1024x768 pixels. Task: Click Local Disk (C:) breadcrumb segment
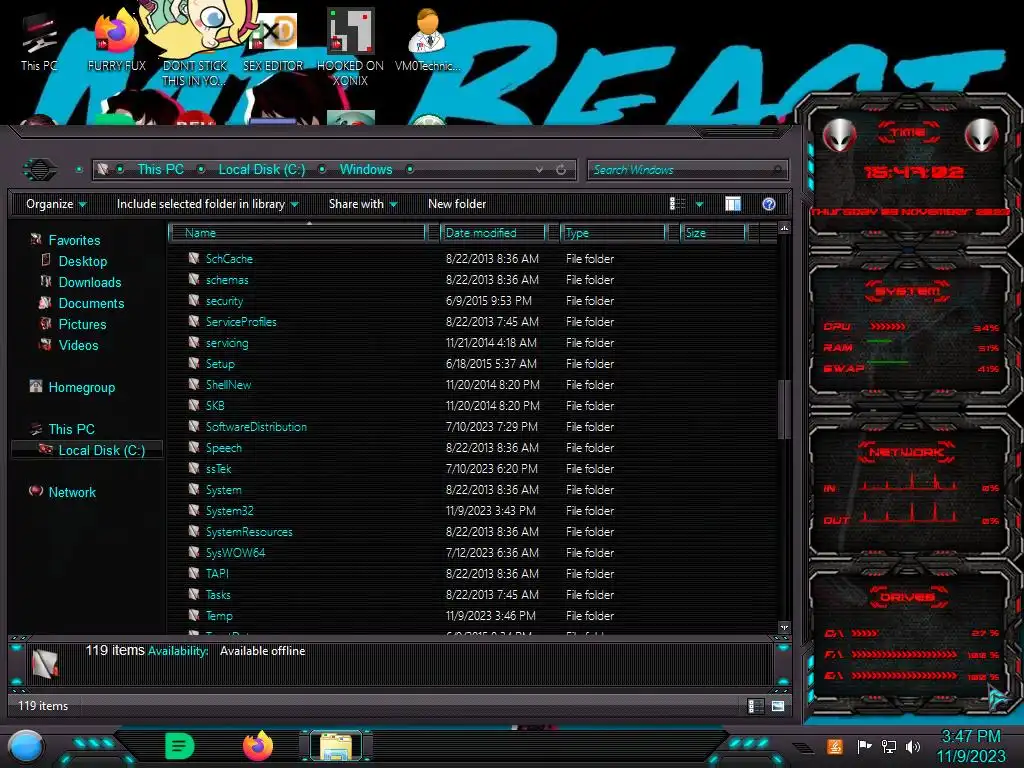click(x=261, y=169)
